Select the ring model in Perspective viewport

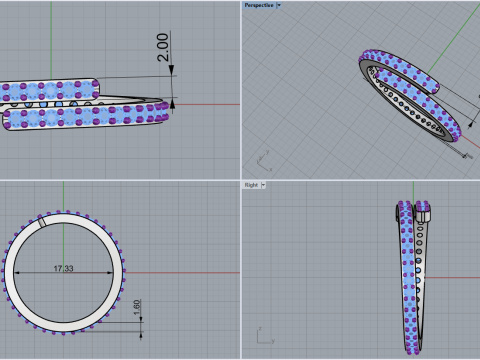(x=410, y=95)
